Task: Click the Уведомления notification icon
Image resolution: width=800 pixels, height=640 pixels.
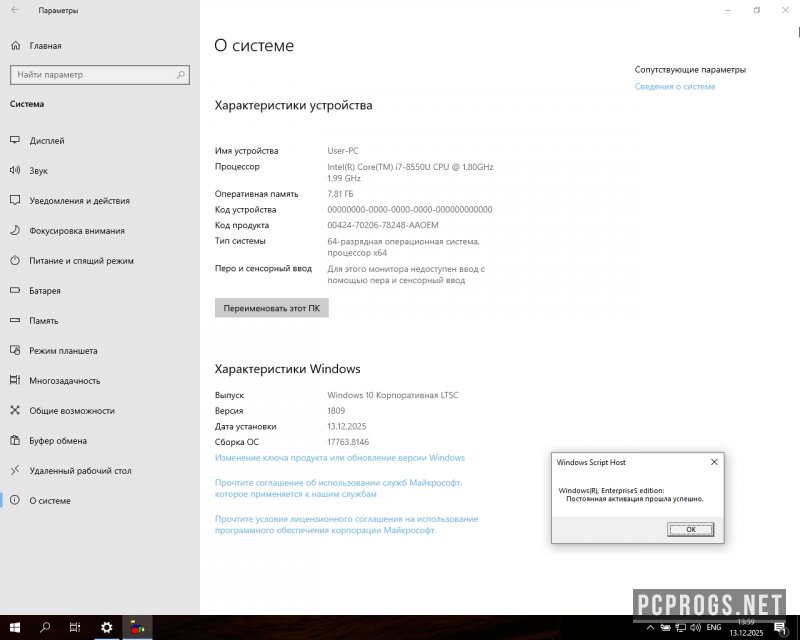Action: pyautogui.click(x=15, y=200)
